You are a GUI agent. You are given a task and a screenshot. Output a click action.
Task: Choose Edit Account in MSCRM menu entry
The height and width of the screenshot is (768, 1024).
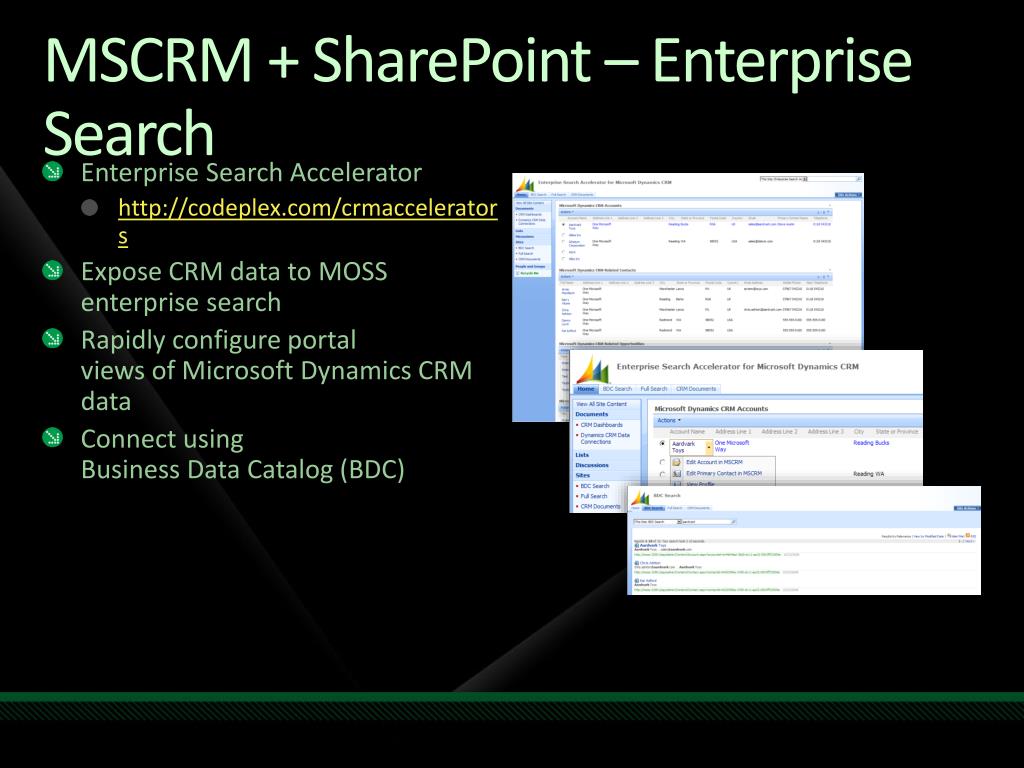[714, 462]
